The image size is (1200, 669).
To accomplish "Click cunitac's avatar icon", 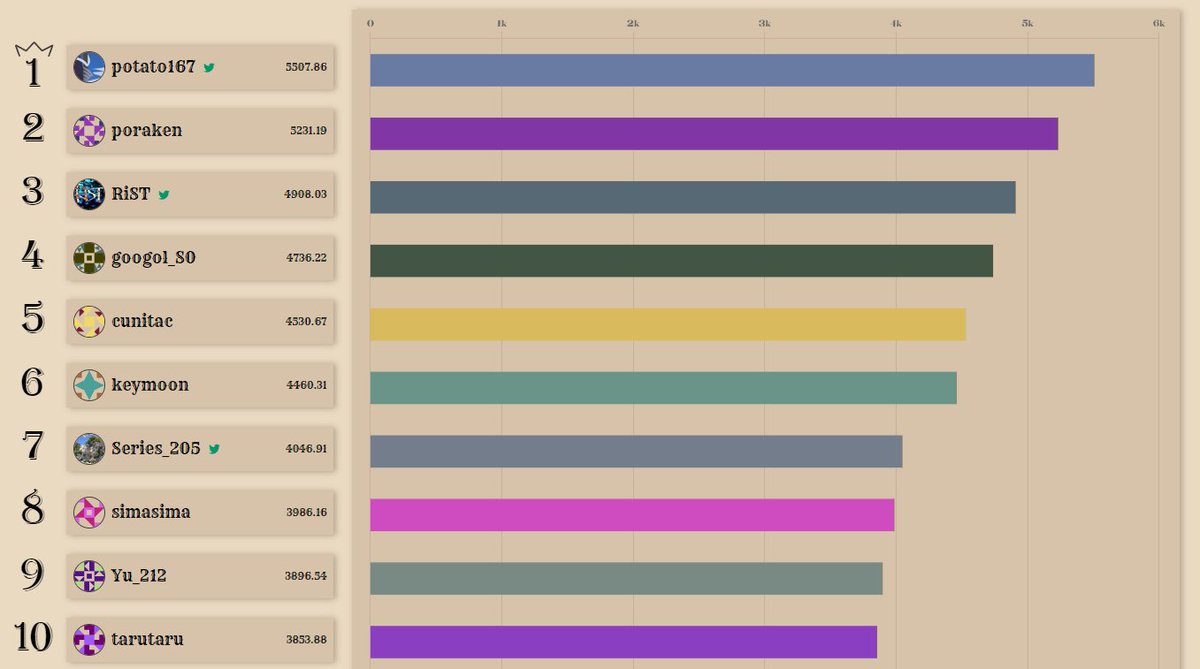I will 89,321.
